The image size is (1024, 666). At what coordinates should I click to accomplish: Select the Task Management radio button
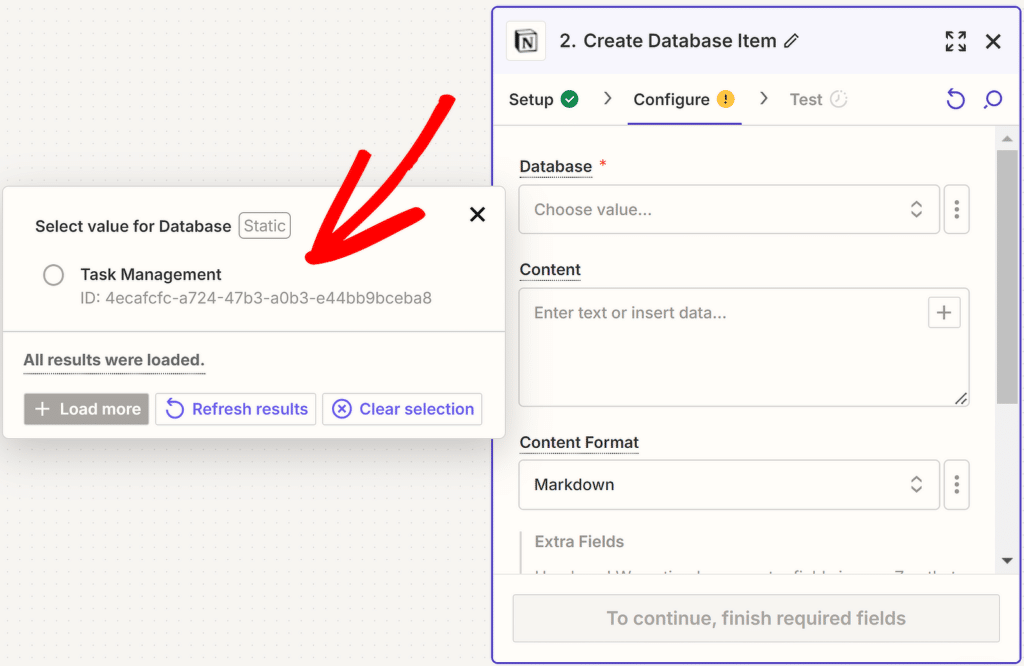click(x=54, y=275)
